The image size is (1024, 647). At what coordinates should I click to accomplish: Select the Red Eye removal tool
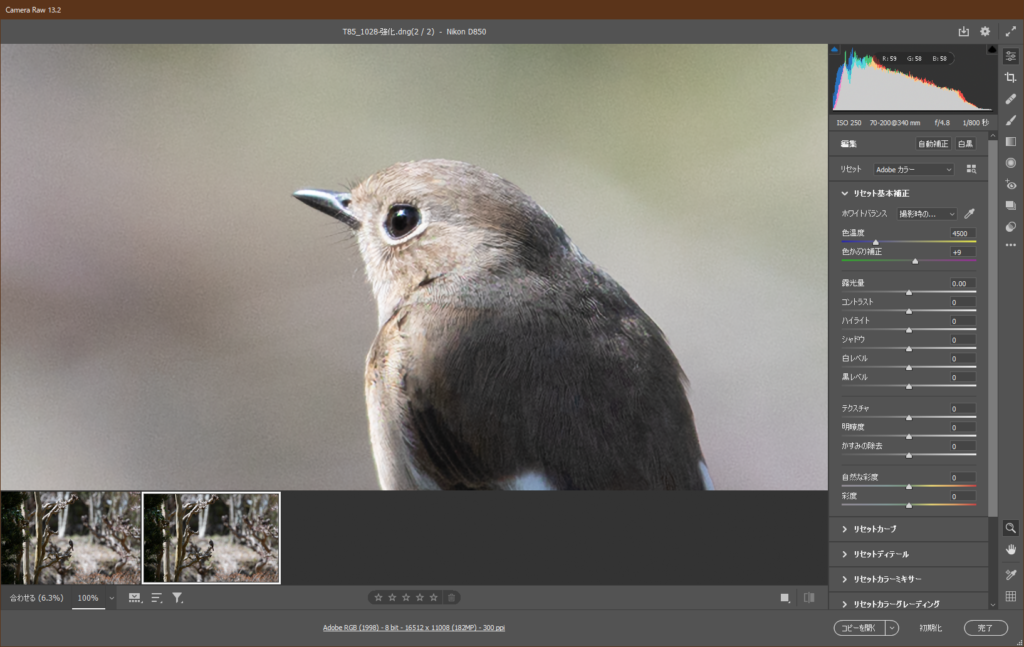(1010, 185)
